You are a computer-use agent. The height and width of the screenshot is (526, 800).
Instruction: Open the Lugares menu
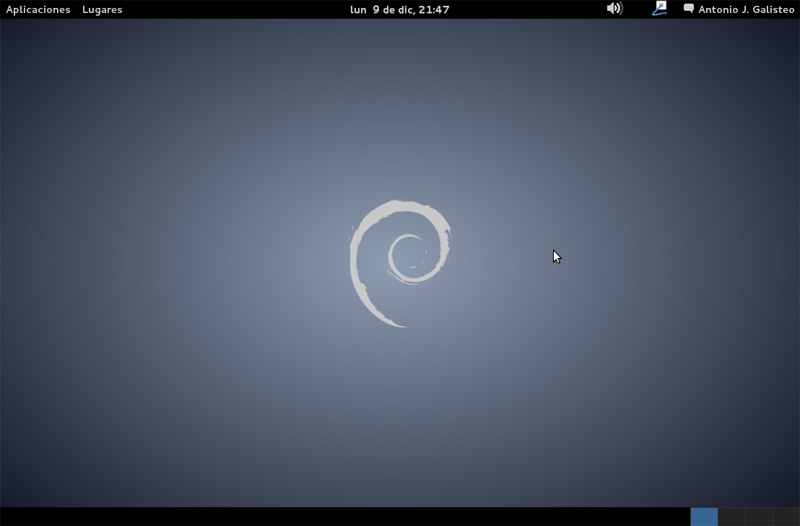pos(102,10)
